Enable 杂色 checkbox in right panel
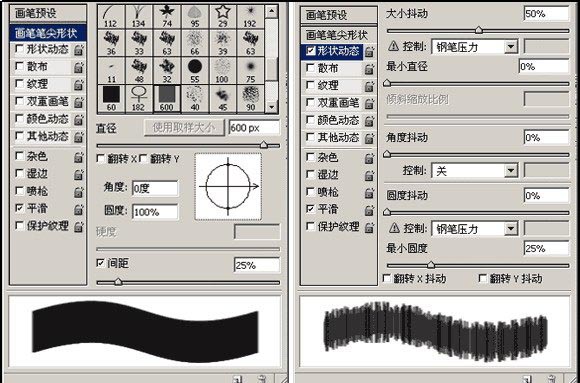Viewport: 580px width, 383px height. [x=311, y=157]
